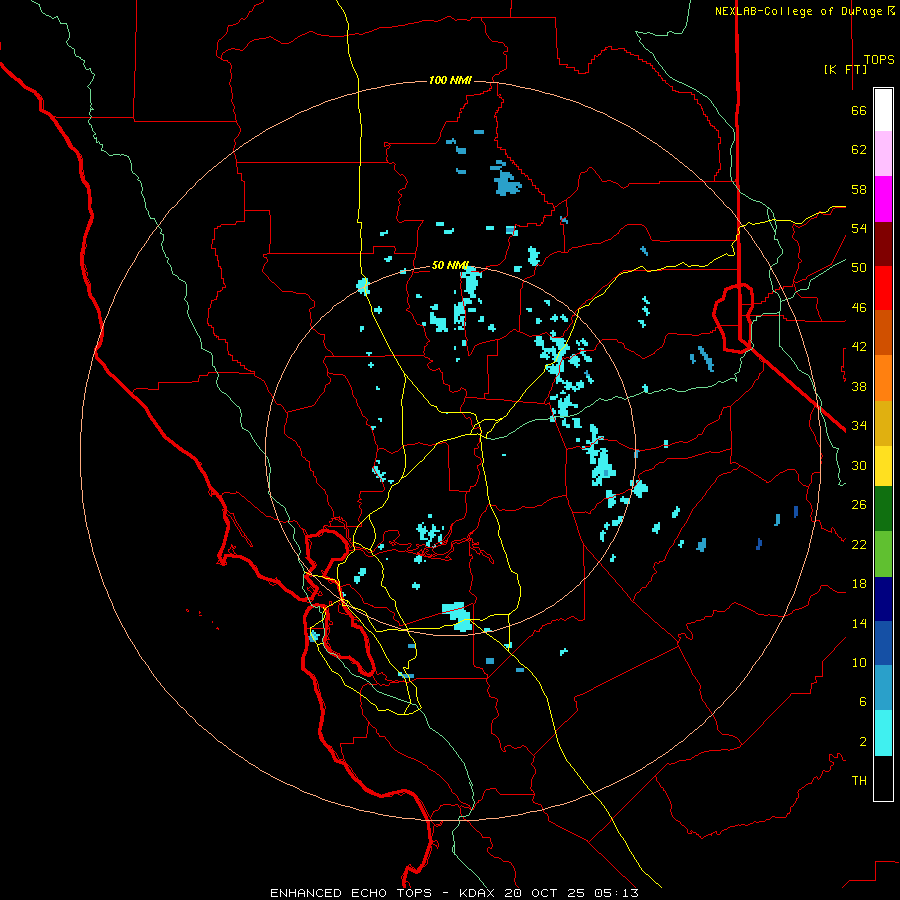Image resolution: width=900 pixels, height=900 pixels.
Task: Click the ENHANCED ECHO TOPS product title
Action: click(351, 893)
